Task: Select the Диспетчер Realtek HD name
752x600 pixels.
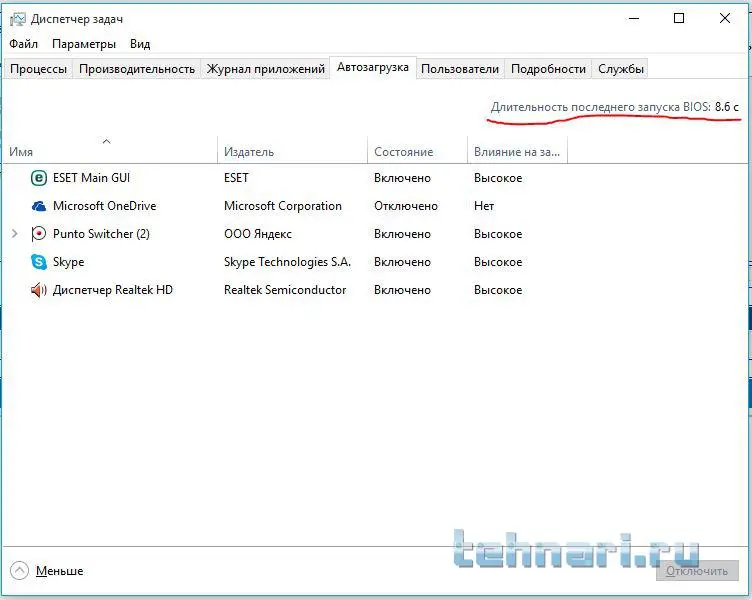Action: [113, 290]
